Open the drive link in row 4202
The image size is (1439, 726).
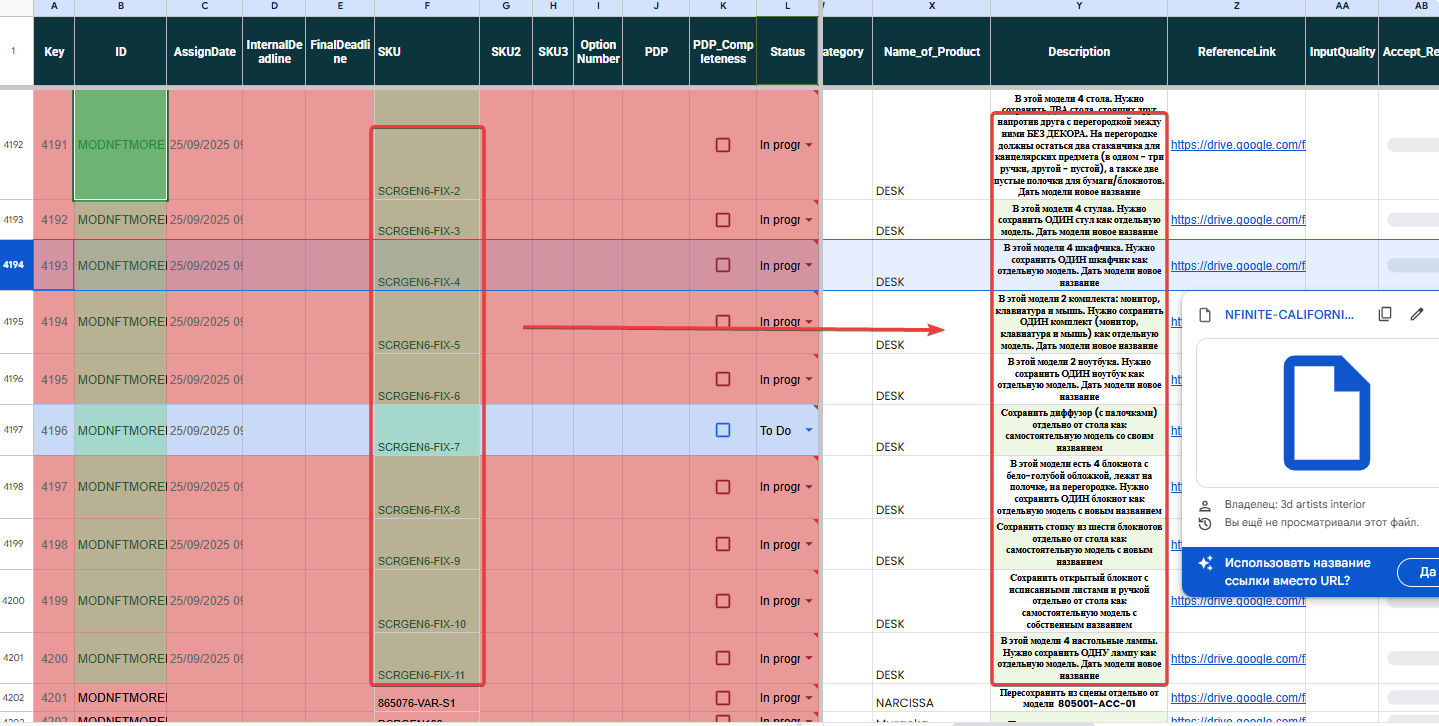(x=1238, y=697)
